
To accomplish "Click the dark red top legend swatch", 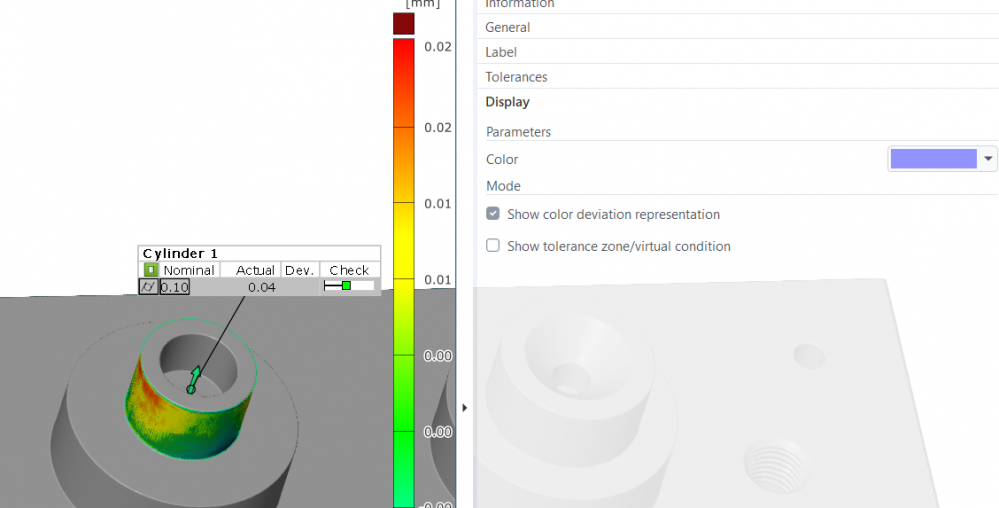I will 404,24.
